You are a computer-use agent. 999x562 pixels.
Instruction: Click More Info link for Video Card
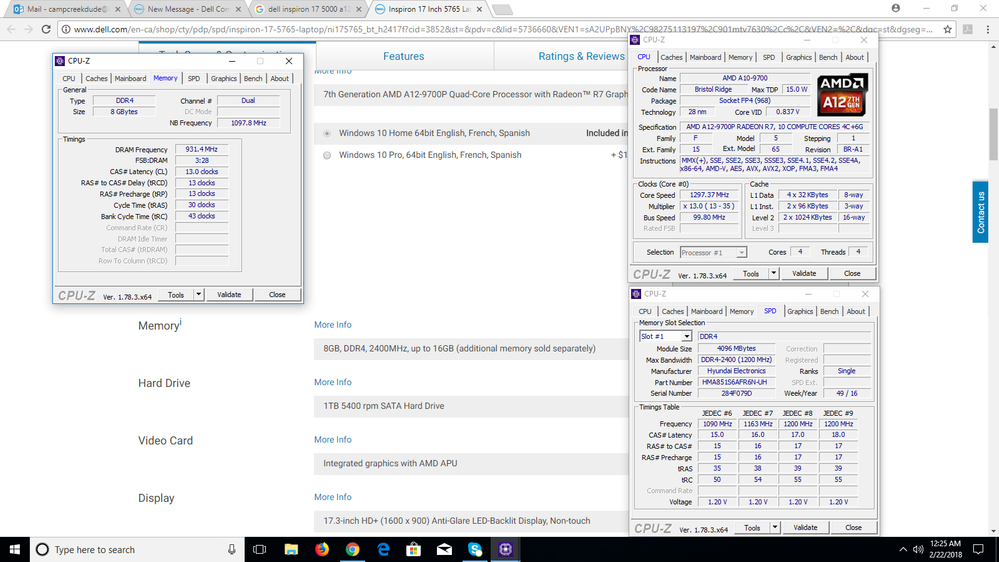point(333,440)
